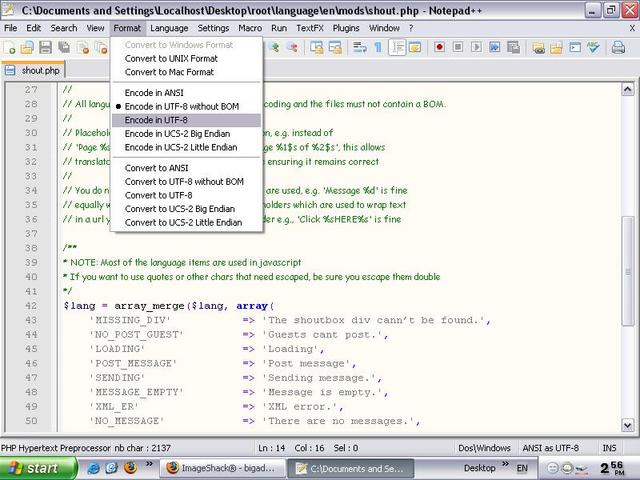The image size is (640, 480).
Task: Open the Settings menu
Action: click(x=213, y=28)
